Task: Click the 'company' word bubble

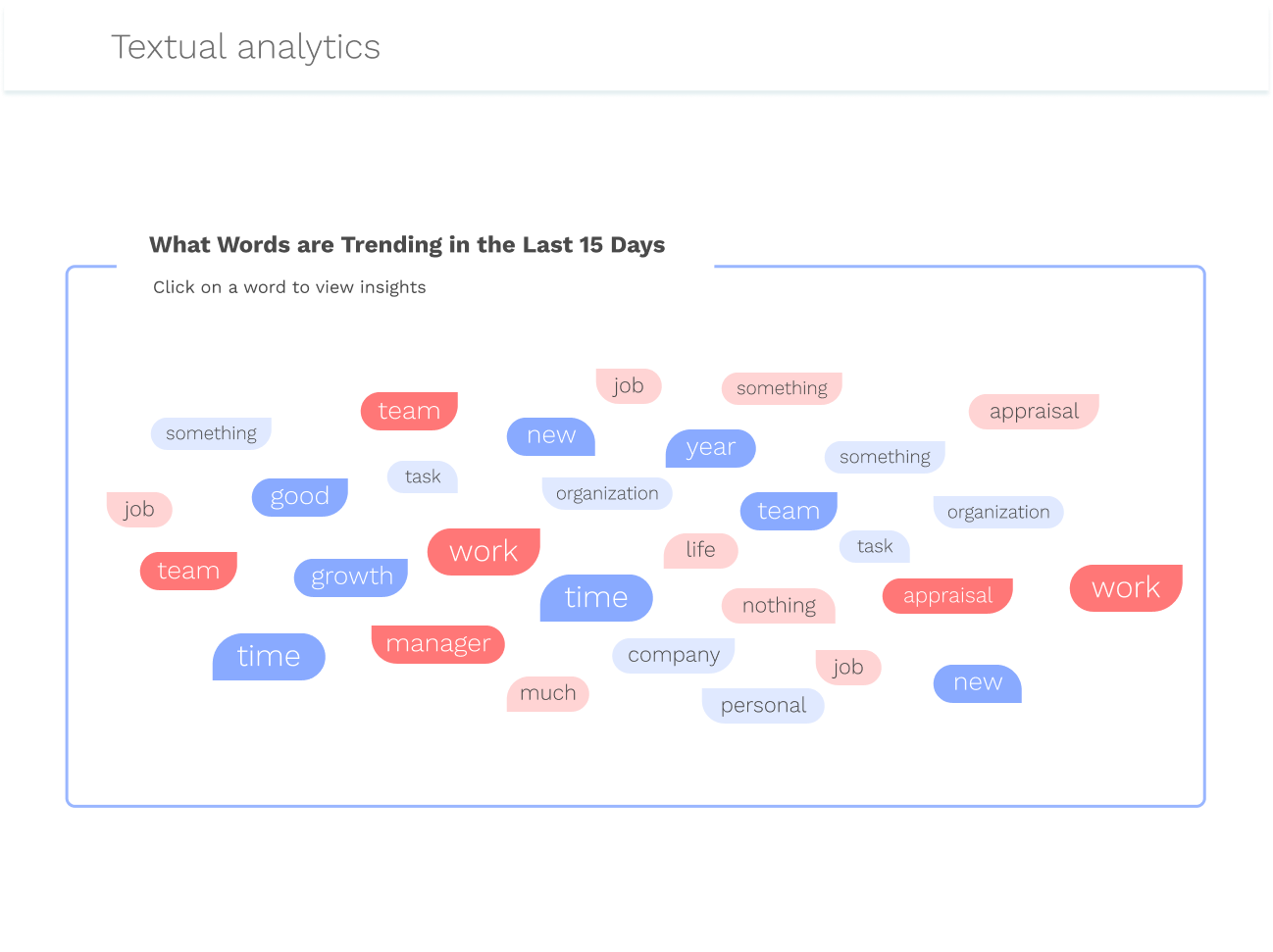Action: [674, 655]
